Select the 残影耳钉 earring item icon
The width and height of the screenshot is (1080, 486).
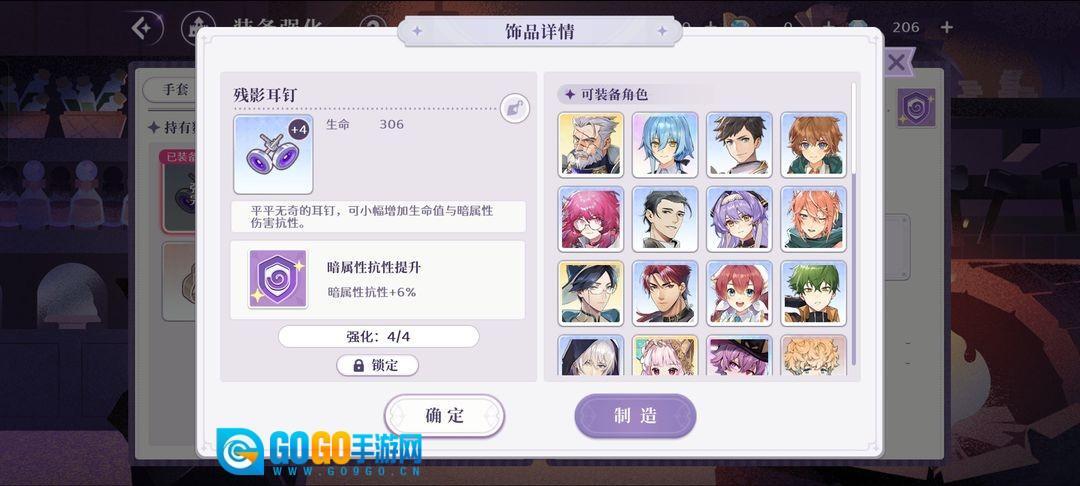coord(273,154)
